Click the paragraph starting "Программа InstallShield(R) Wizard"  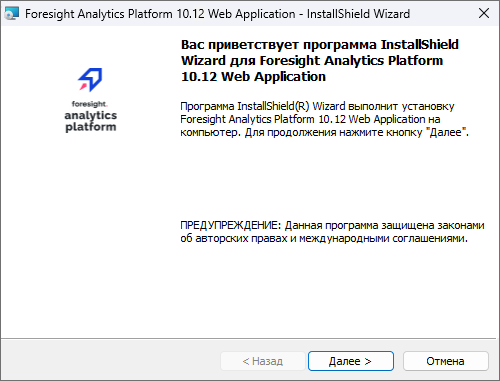324,119
